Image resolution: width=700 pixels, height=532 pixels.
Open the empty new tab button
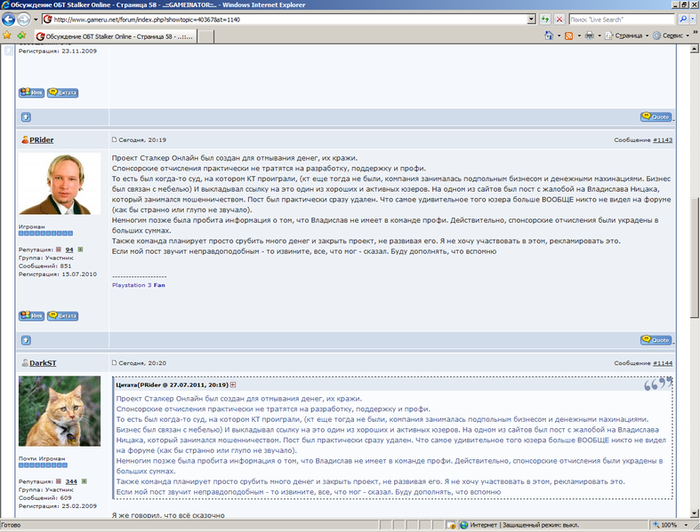click(x=205, y=36)
